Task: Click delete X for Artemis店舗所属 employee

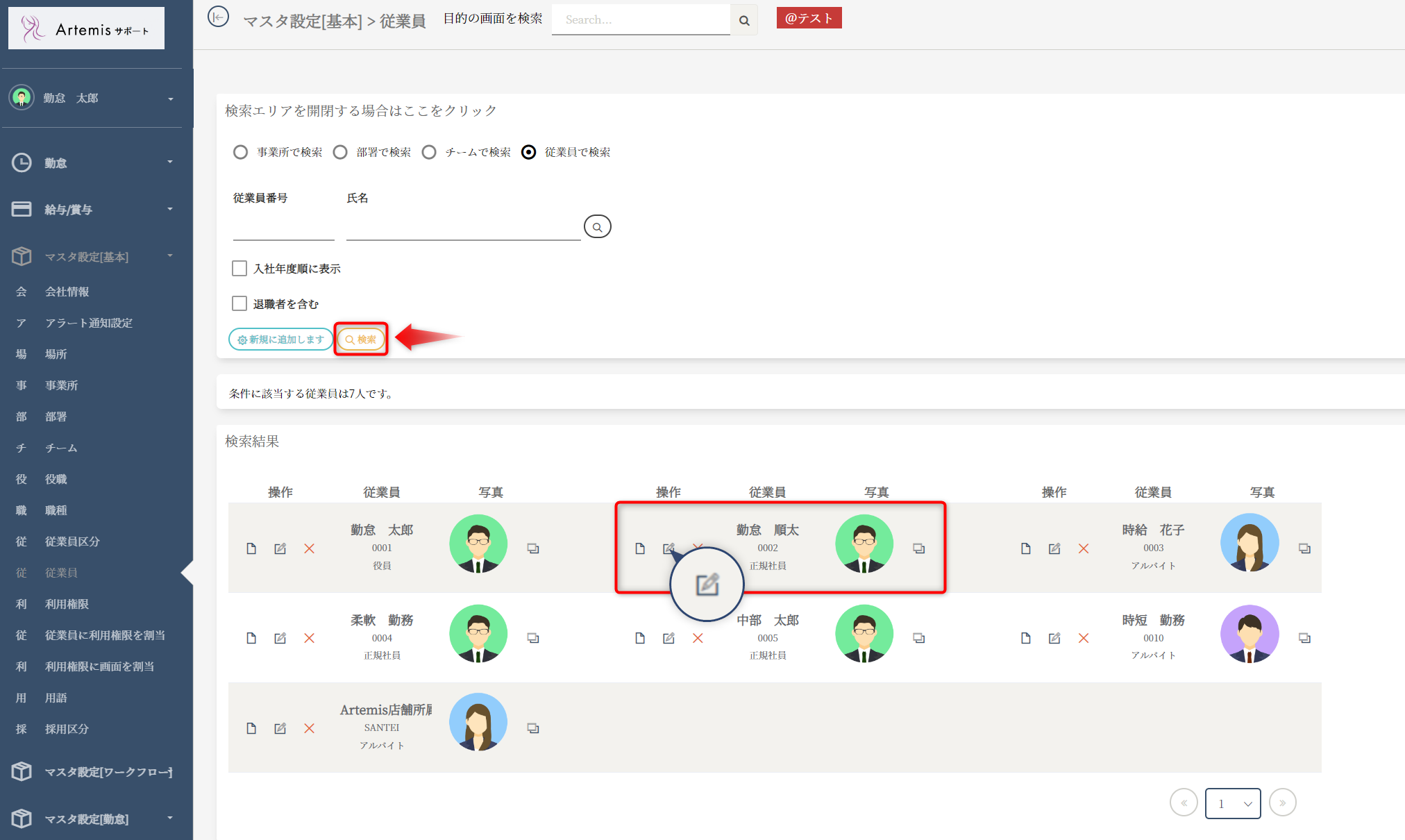Action: click(x=310, y=728)
